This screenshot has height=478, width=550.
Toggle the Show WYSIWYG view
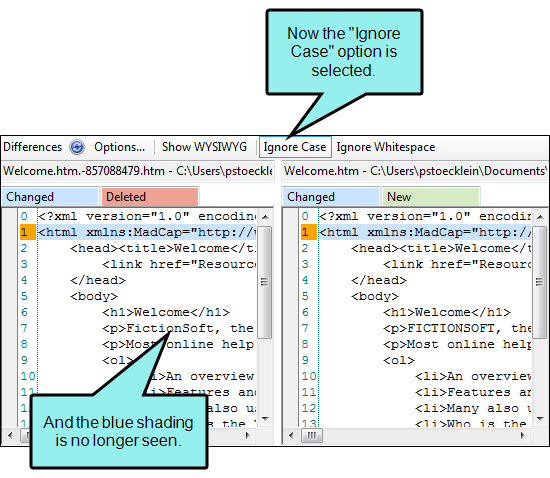pyautogui.click(x=204, y=147)
